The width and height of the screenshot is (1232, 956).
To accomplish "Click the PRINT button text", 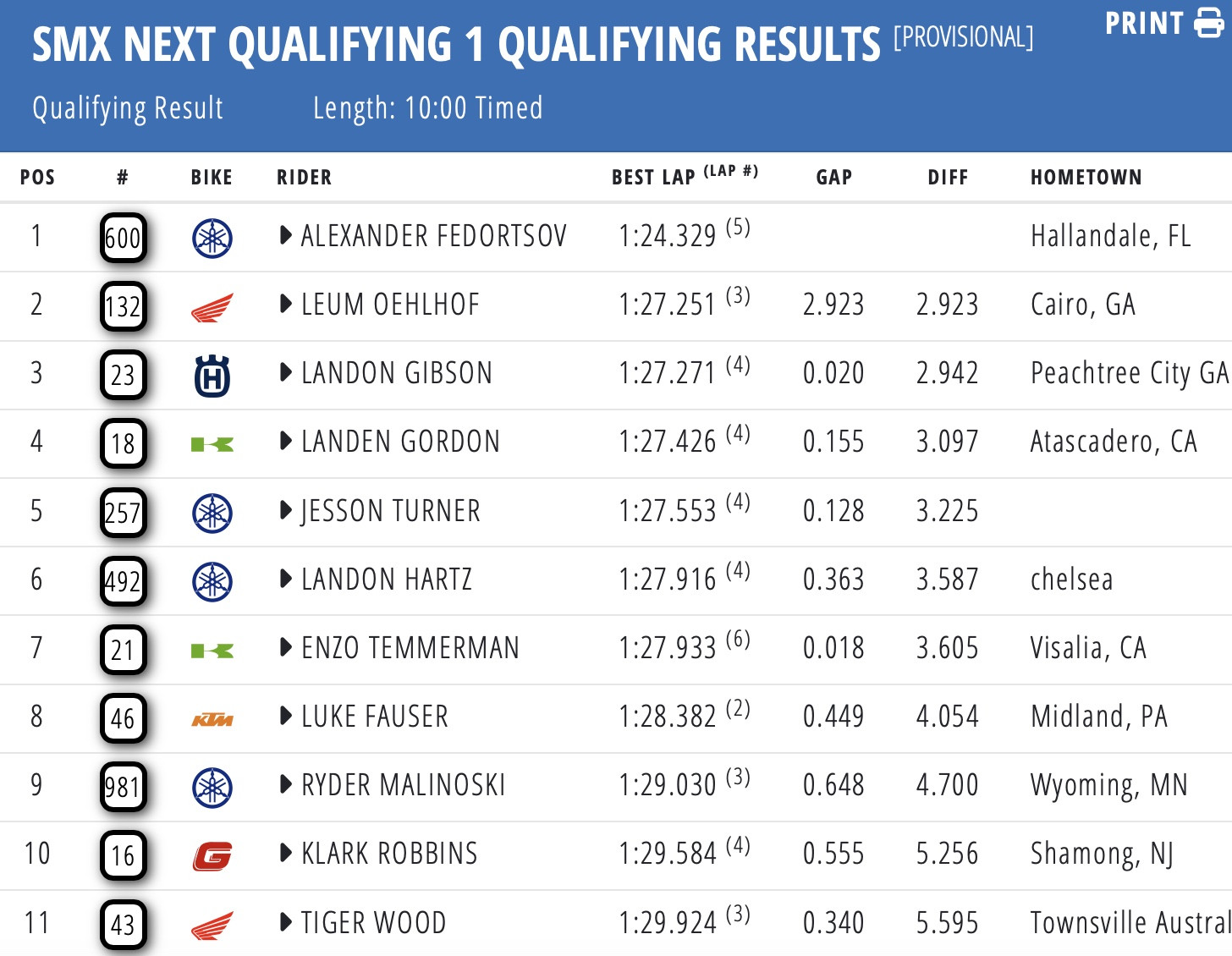I will click(x=1144, y=24).
